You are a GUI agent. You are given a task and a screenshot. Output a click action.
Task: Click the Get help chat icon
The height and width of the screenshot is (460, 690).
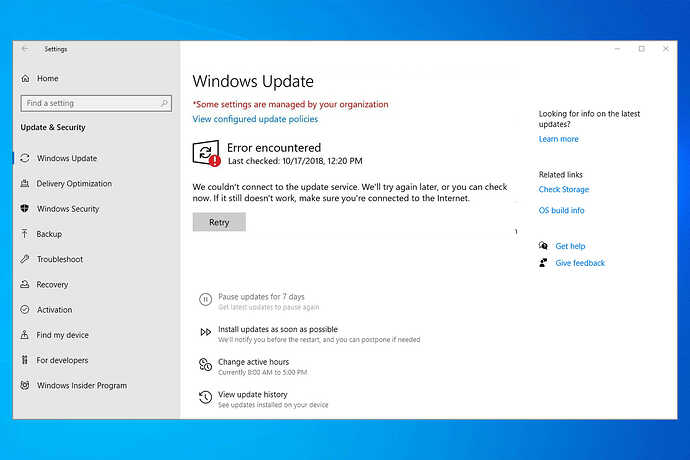coord(543,246)
